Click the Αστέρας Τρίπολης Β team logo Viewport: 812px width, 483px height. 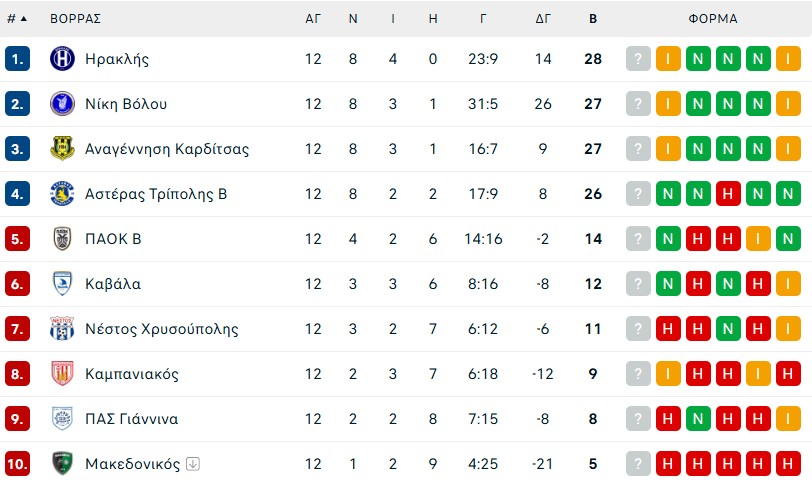(62, 194)
